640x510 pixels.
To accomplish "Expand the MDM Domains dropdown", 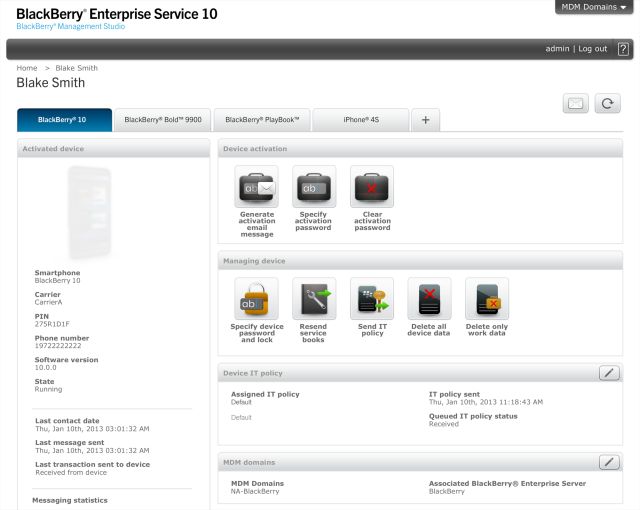I will tap(594, 7).
